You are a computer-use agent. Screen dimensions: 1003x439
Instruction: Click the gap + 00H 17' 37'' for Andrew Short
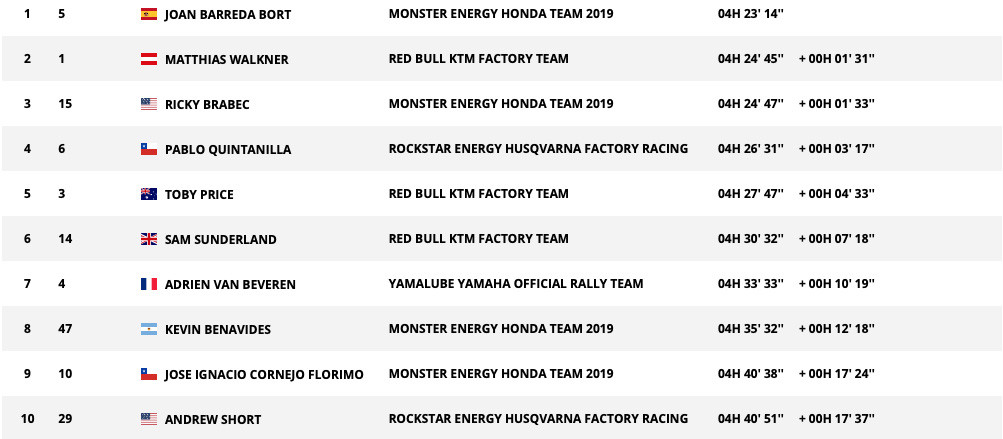[x=837, y=419]
